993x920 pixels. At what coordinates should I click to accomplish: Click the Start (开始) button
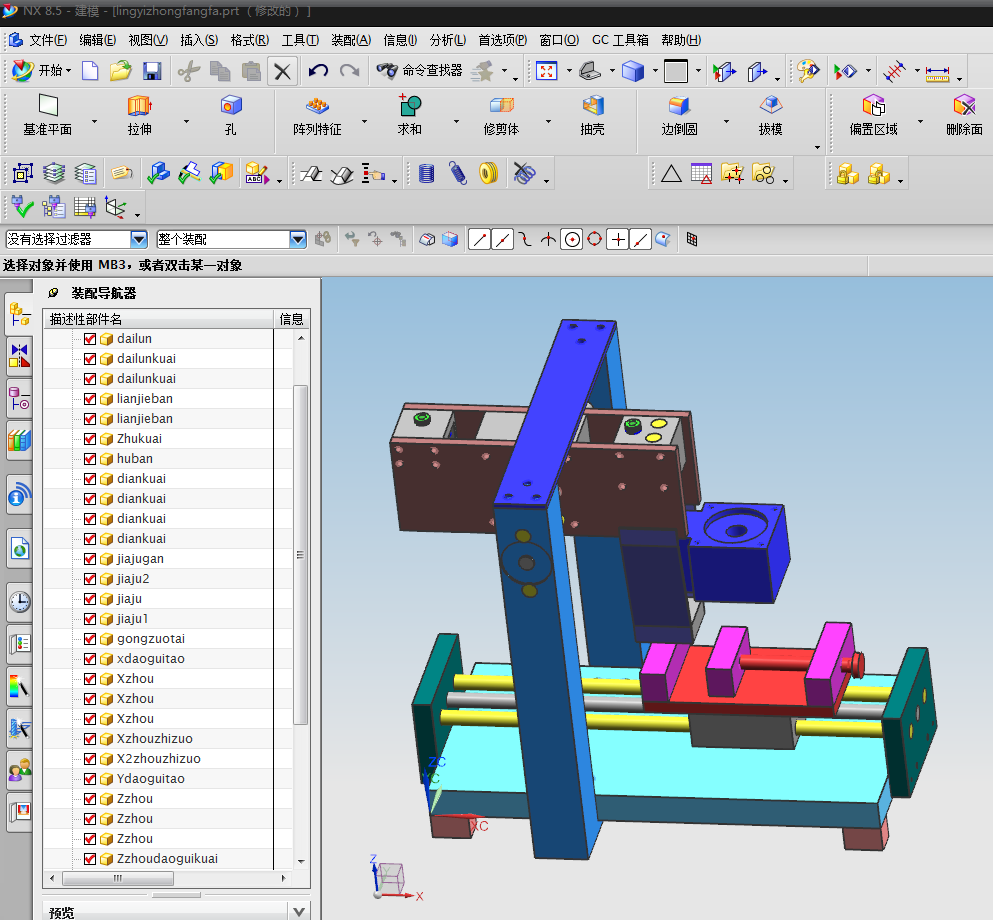tap(41, 70)
